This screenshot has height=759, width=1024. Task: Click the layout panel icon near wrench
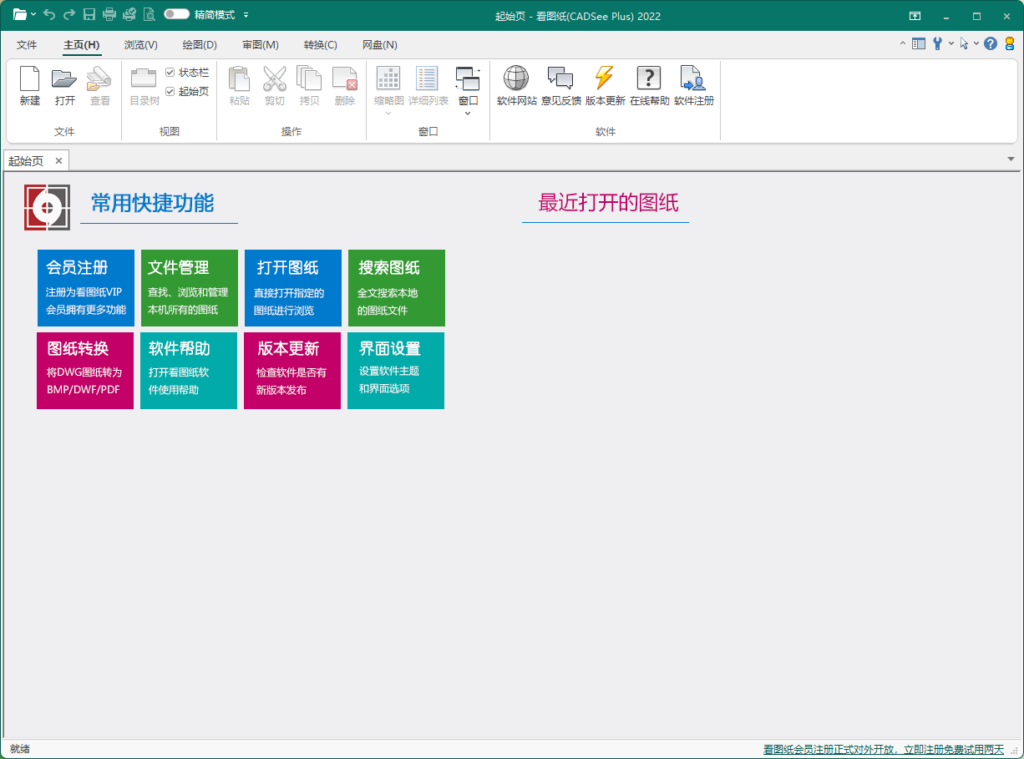pyautogui.click(x=919, y=44)
